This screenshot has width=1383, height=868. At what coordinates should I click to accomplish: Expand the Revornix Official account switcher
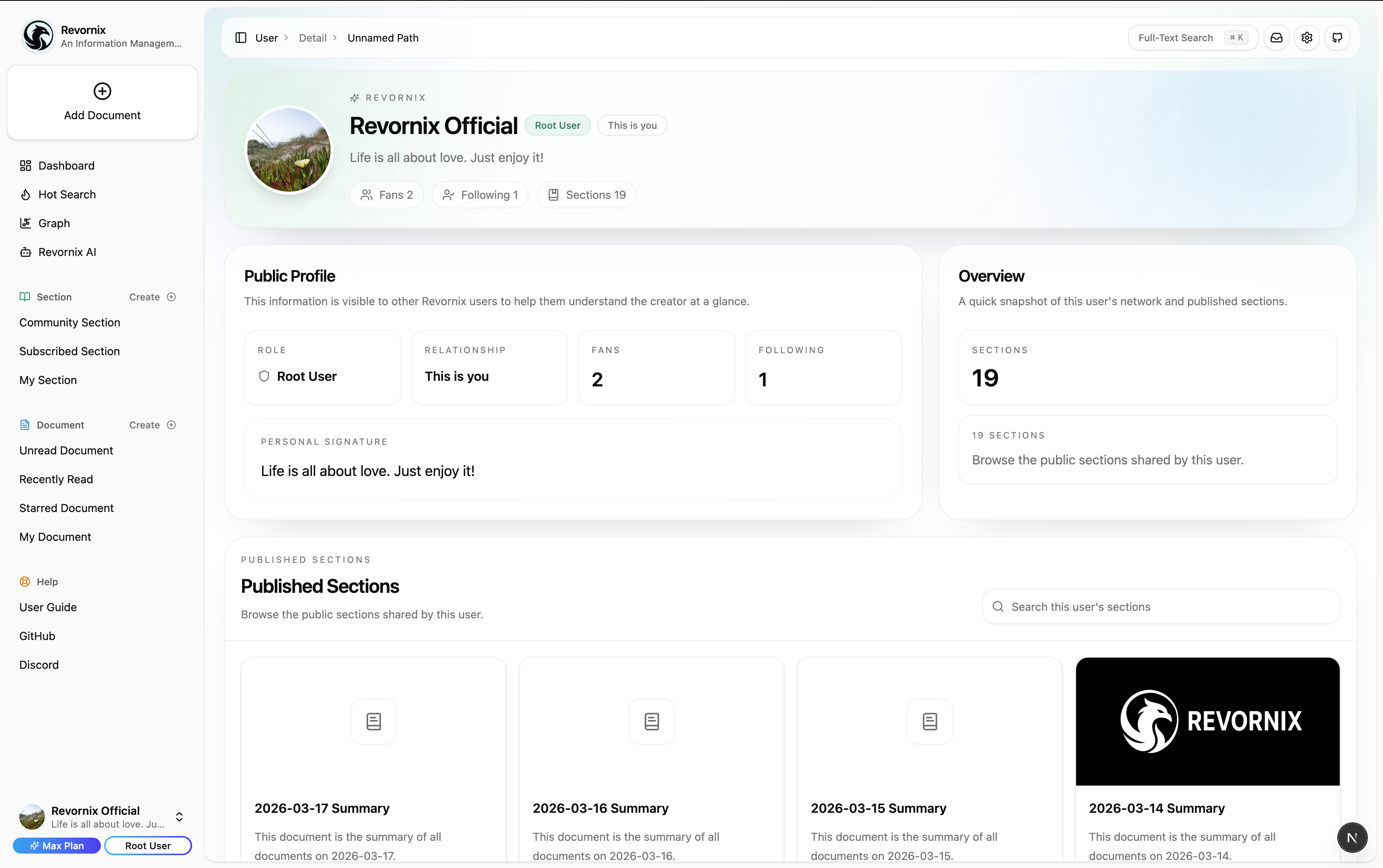179,816
